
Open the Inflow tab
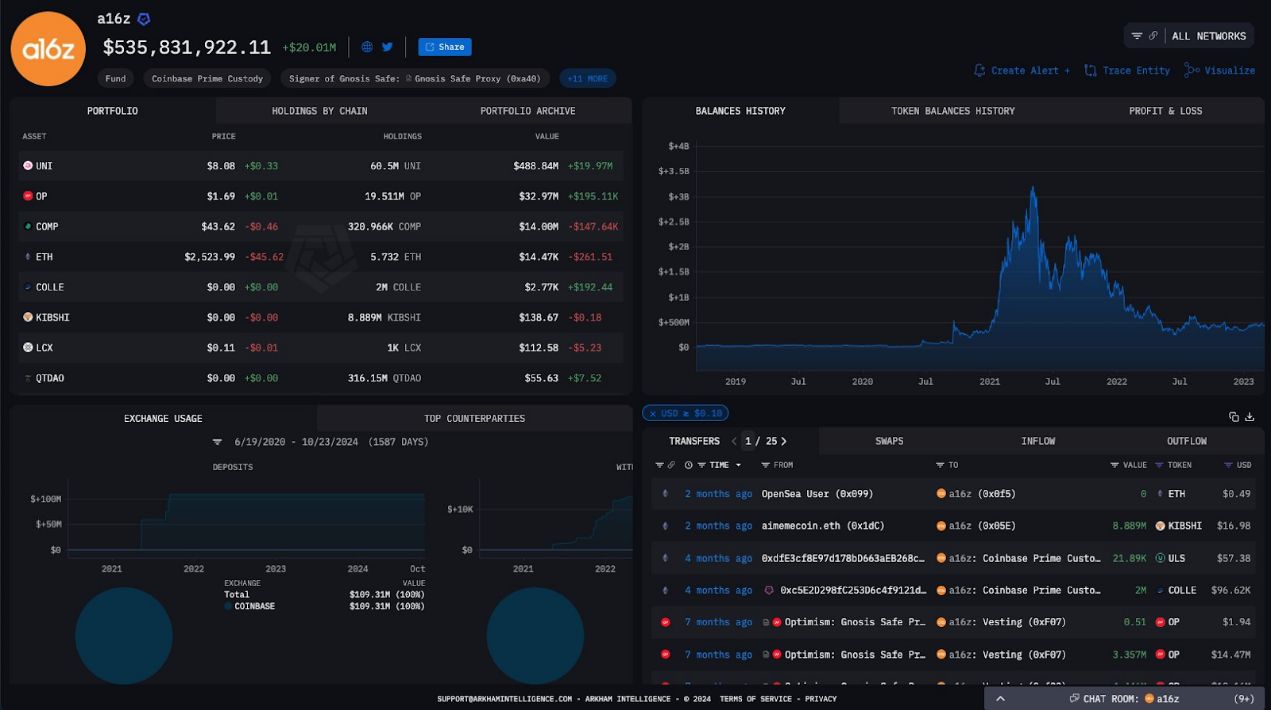tap(1038, 441)
